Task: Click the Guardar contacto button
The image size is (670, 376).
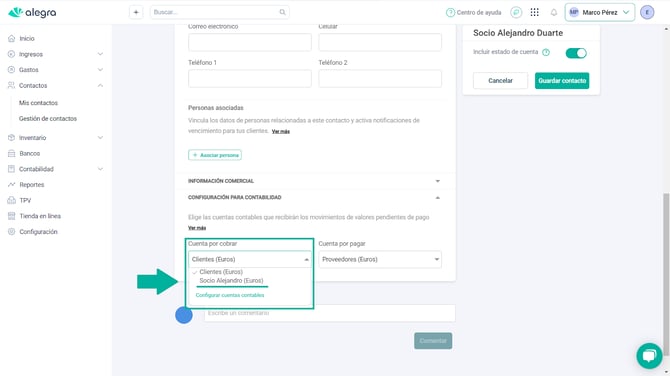Action: tap(562, 81)
